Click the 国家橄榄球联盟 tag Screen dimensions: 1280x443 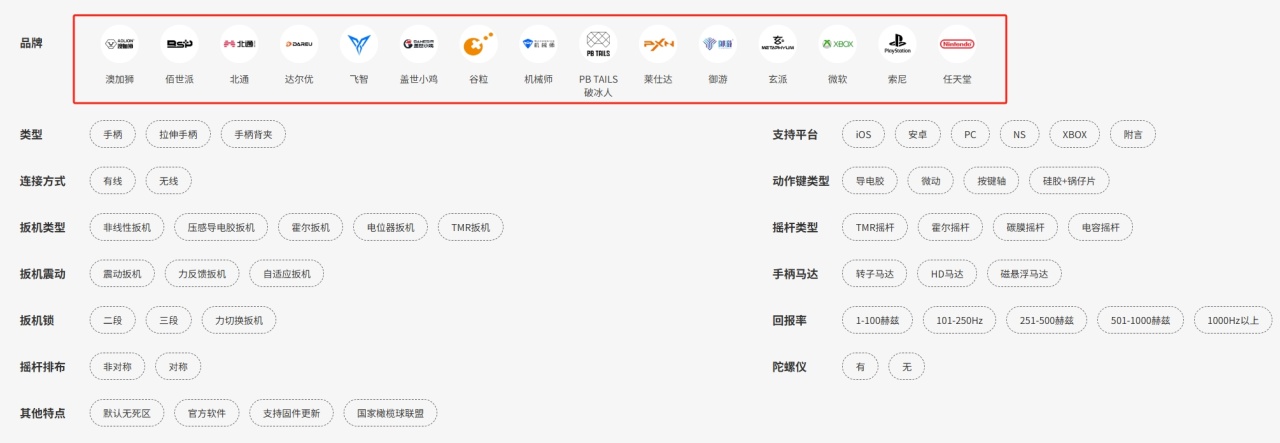coord(391,413)
